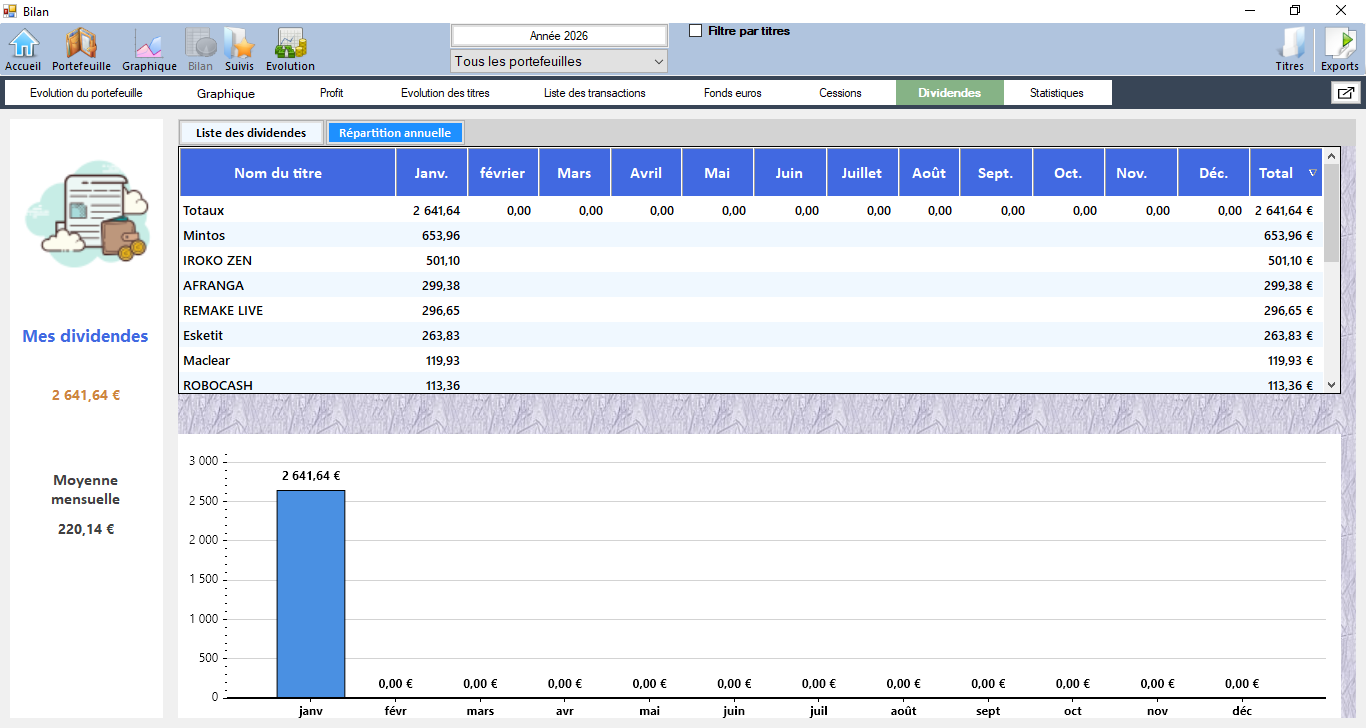
Task: Open the Evolution toolbar icon
Action: coord(290,48)
